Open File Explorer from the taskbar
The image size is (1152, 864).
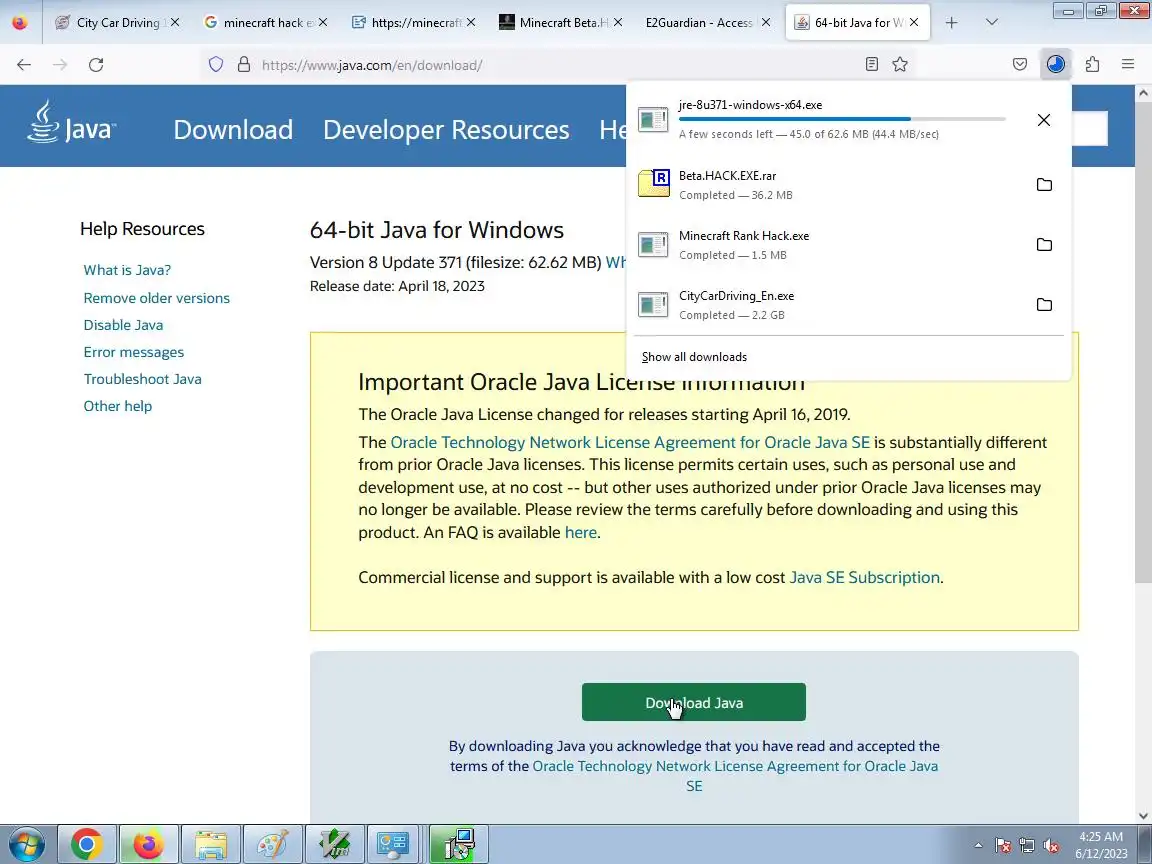click(x=211, y=844)
